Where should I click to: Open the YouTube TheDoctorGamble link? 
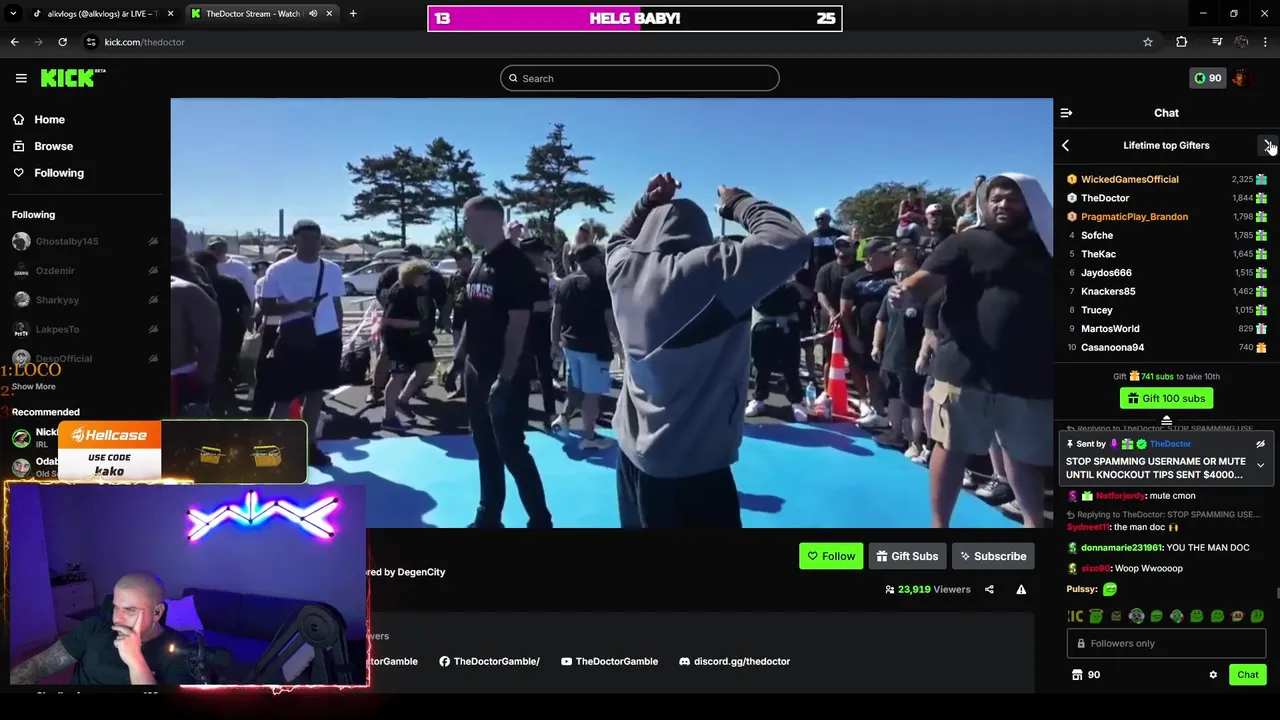click(x=609, y=661)
